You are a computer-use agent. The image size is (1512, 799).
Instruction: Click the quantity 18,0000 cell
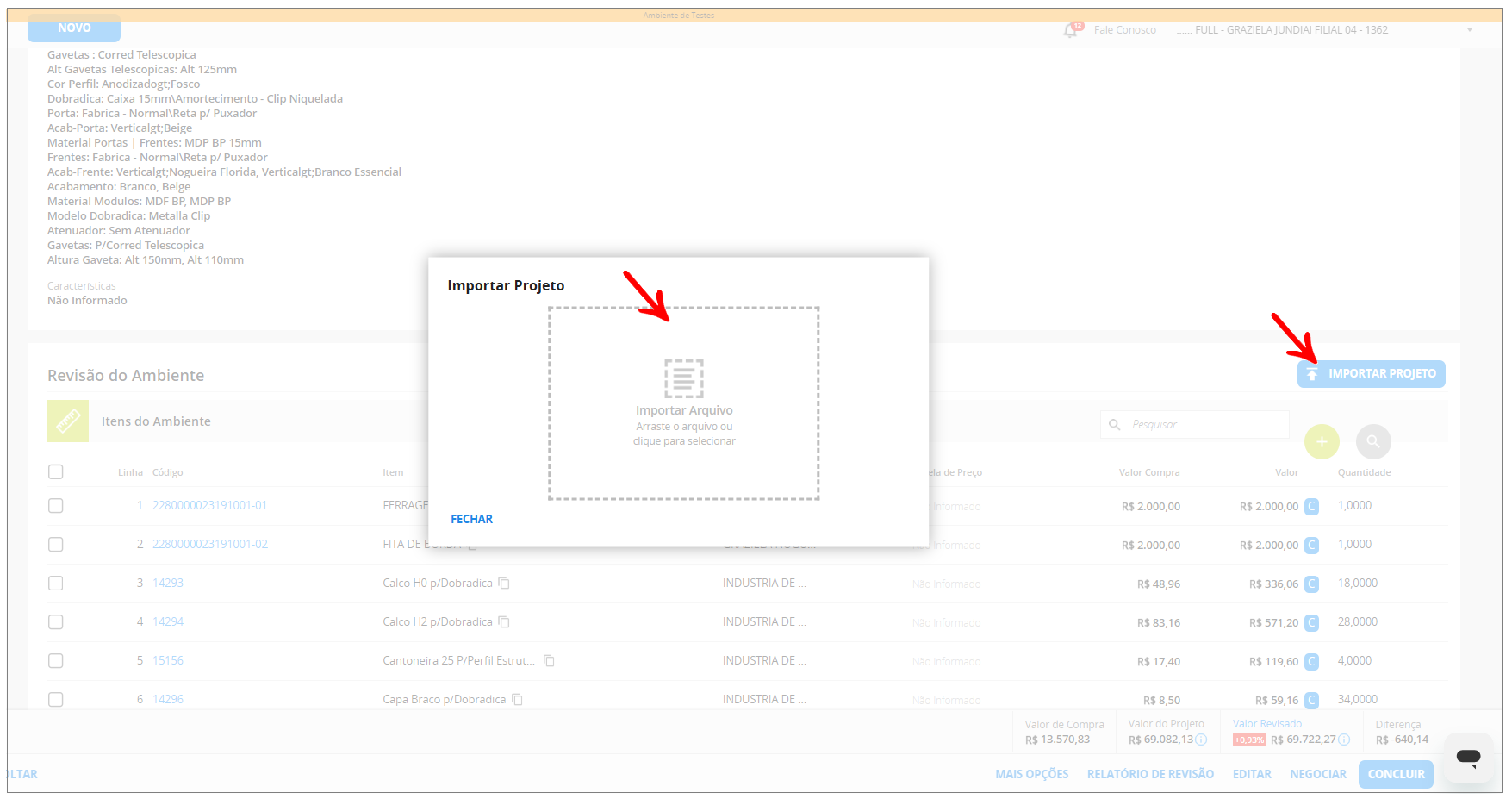(x=1358, y=584)
